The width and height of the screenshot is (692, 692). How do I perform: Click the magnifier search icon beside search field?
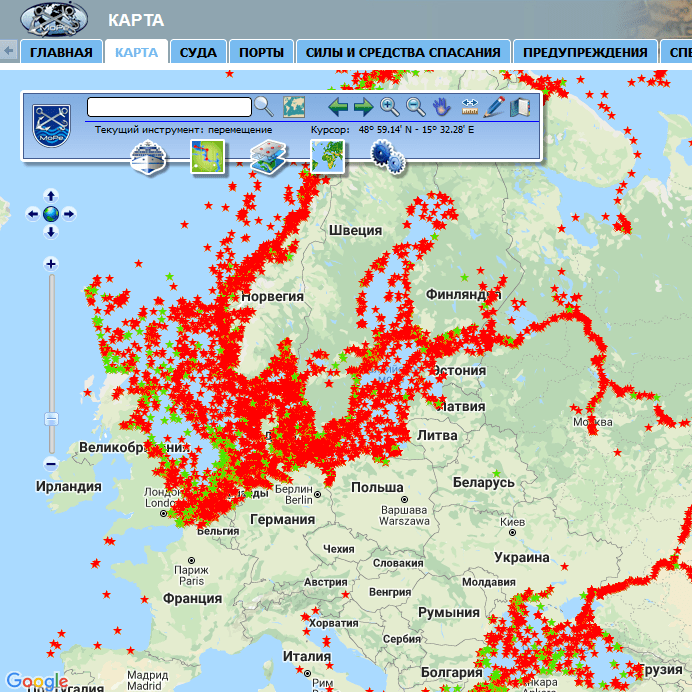pos(263,106)
